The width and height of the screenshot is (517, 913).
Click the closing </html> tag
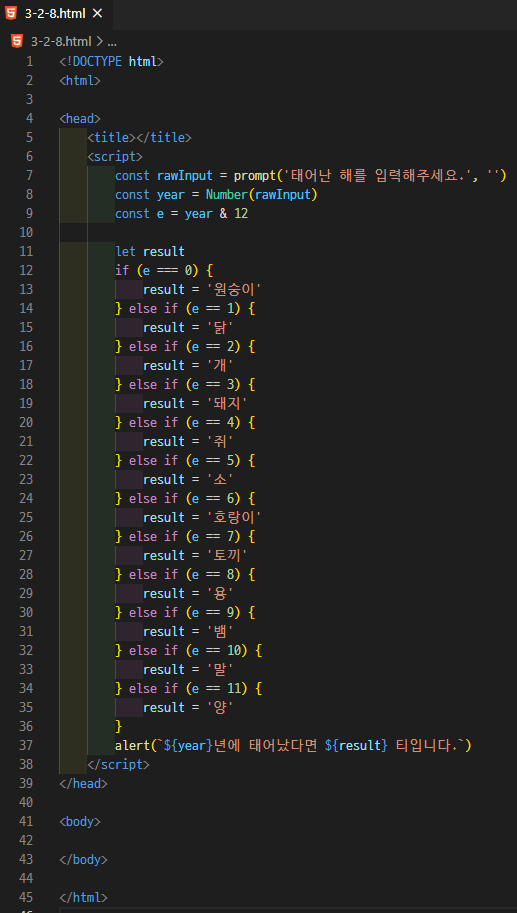(x=83, y=897)
